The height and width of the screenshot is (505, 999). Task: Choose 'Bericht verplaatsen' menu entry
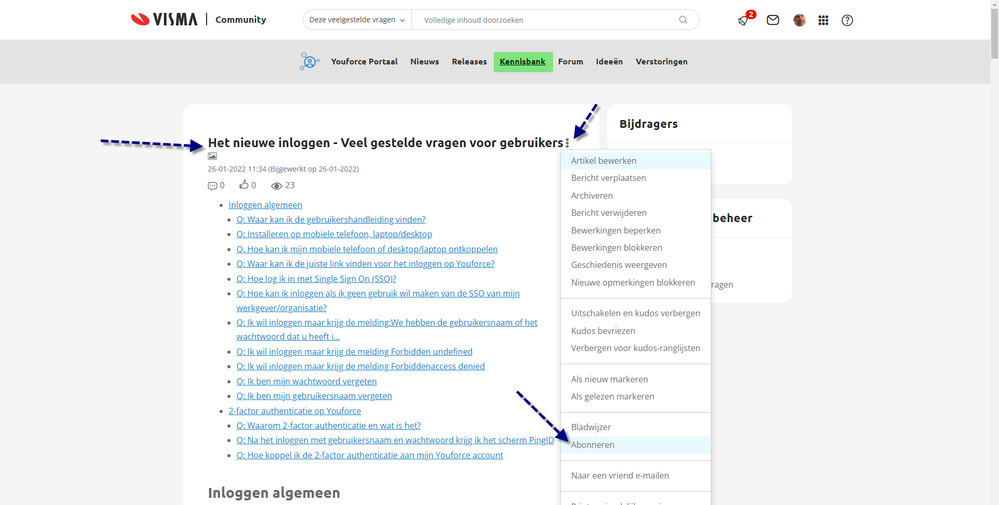636,178
